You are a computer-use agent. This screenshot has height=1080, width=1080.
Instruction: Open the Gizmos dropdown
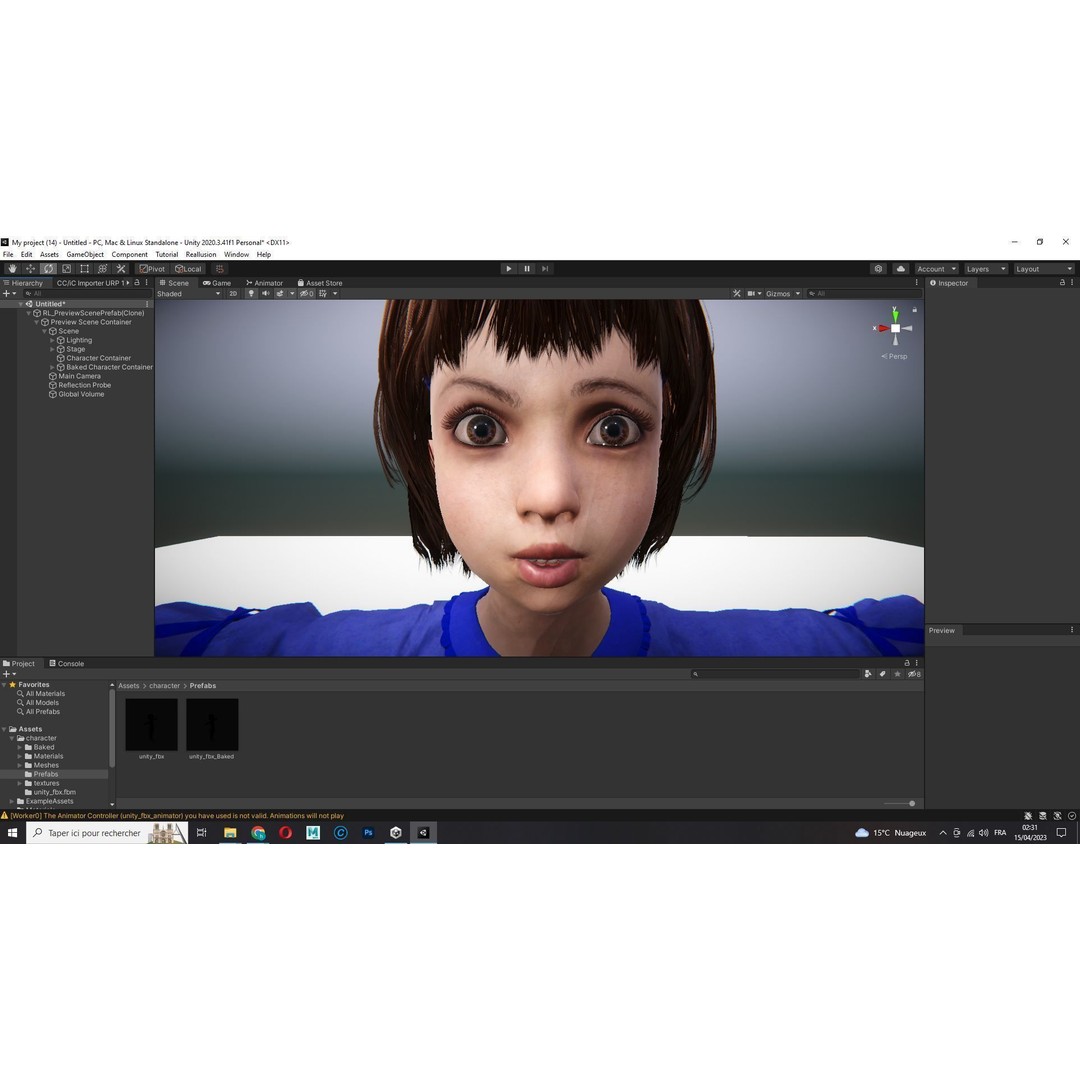783,293
